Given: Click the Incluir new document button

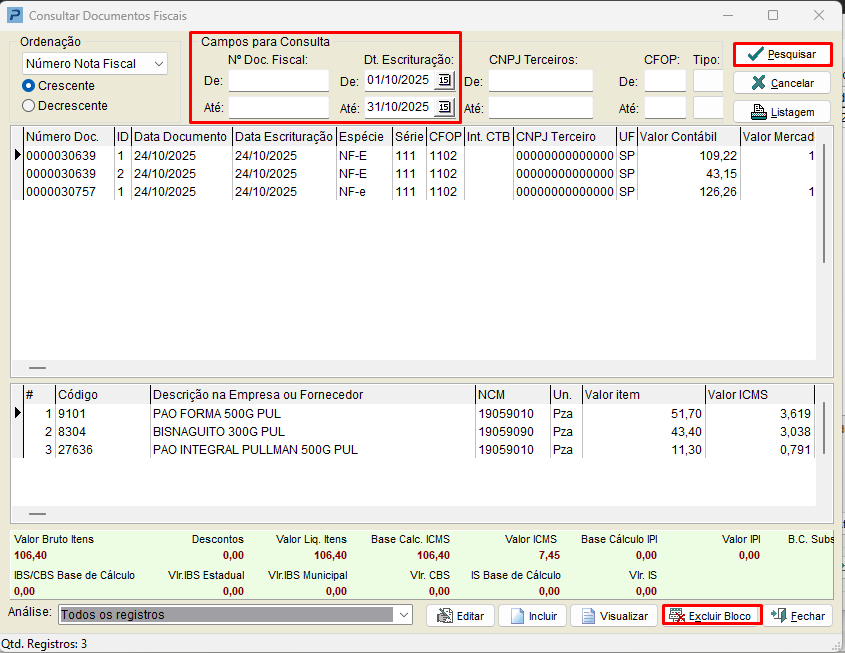Looking at the screenshot, I should click(x=532, y=616).
